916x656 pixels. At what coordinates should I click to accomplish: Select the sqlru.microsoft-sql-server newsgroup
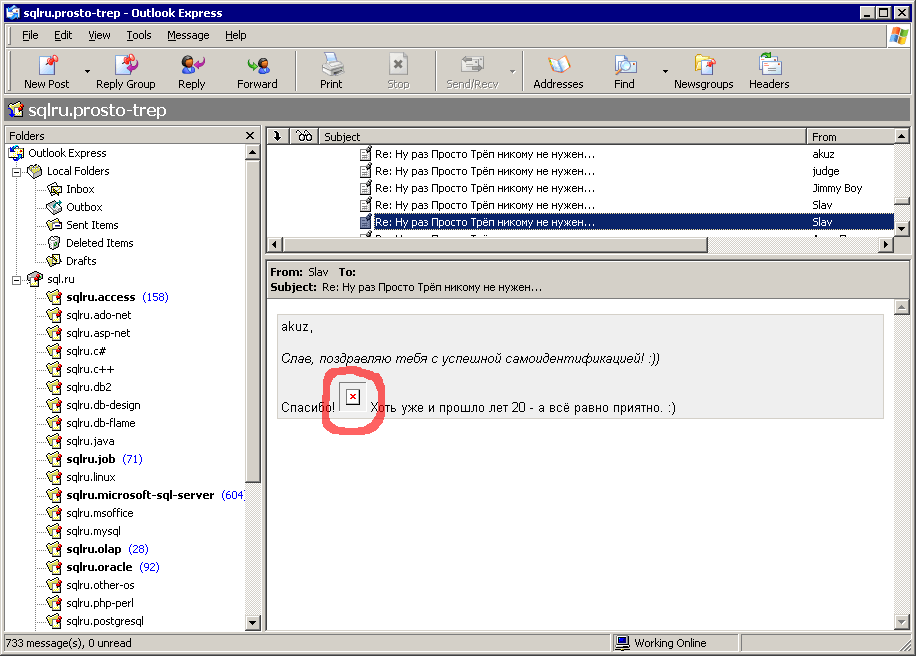point(140,495)
